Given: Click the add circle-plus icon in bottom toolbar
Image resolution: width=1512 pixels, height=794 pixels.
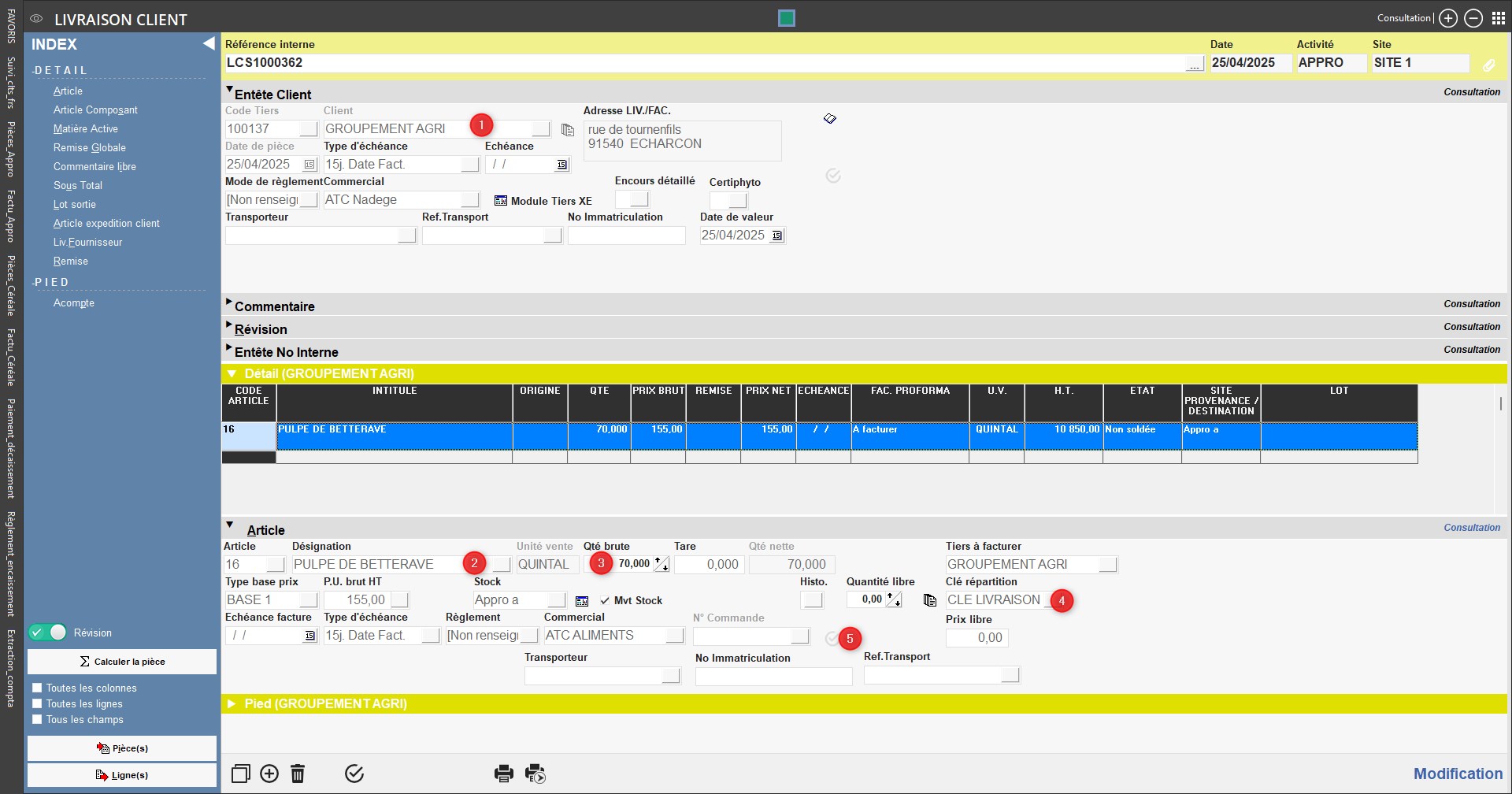Looking at the screenshot, I should (269, 774).
